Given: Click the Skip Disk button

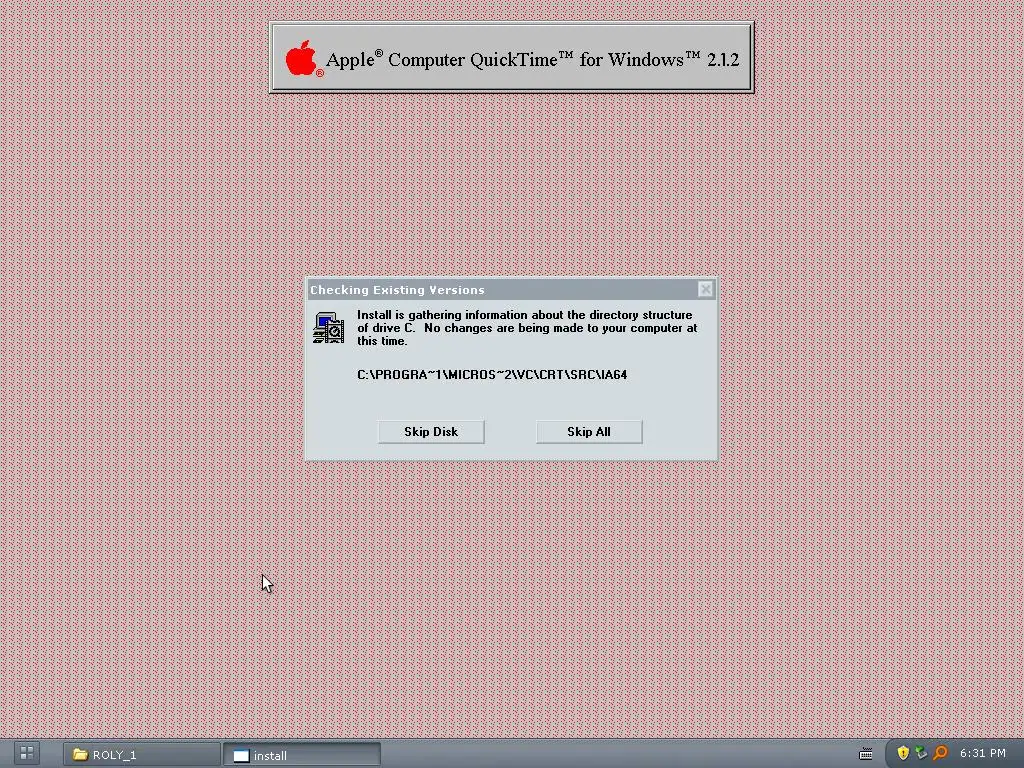Looking at the screenshot, I should pyautogui.click(x=431, y=432).
